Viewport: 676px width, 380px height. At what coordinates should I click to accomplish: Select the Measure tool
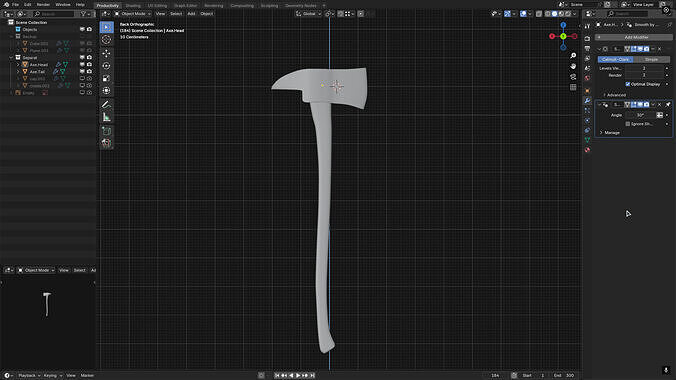[x=106, y=117]
